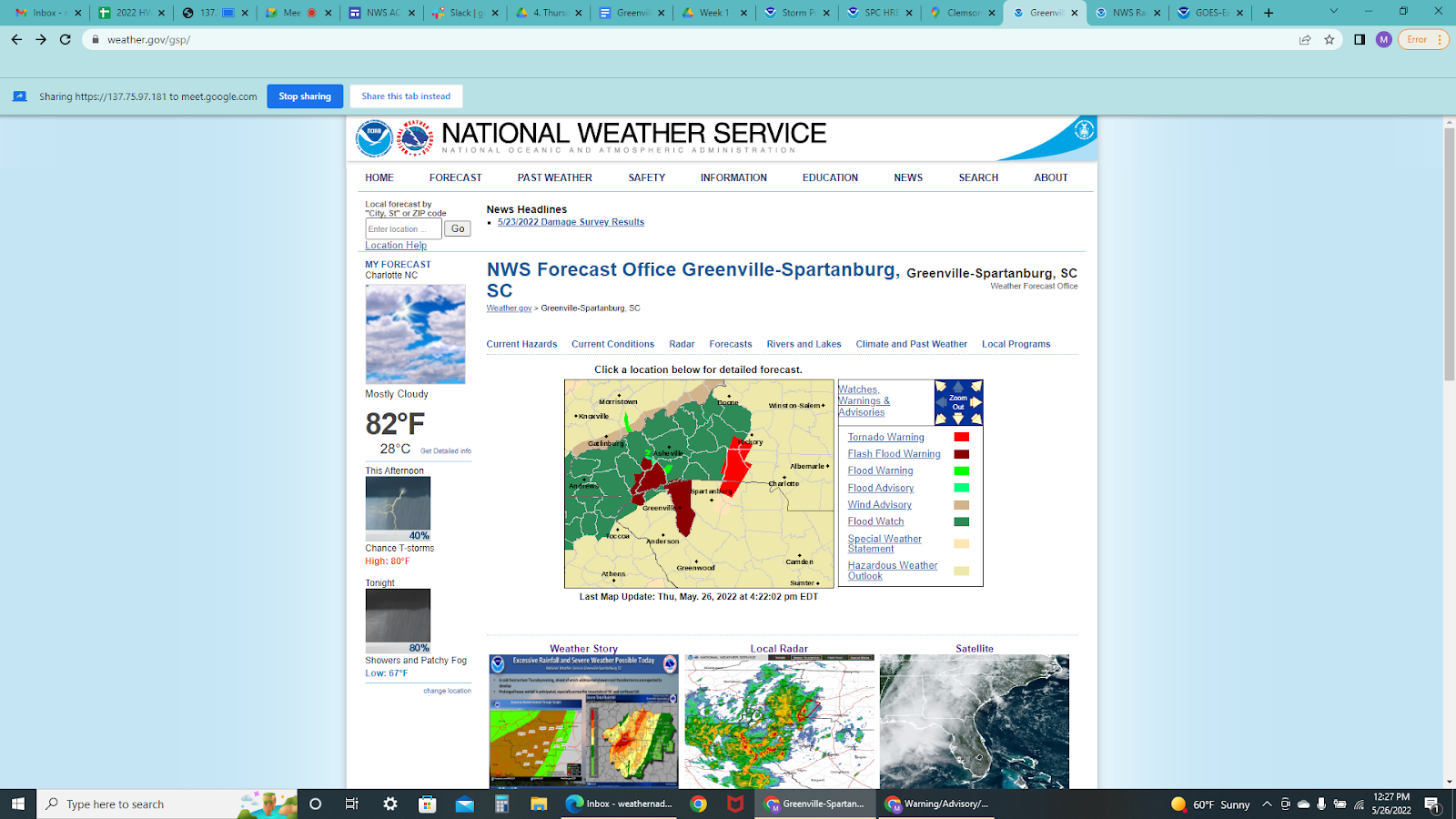Open the Forecasts menu
The image size is (1456, 819).
pyautogui.click(x=731, y=344)
